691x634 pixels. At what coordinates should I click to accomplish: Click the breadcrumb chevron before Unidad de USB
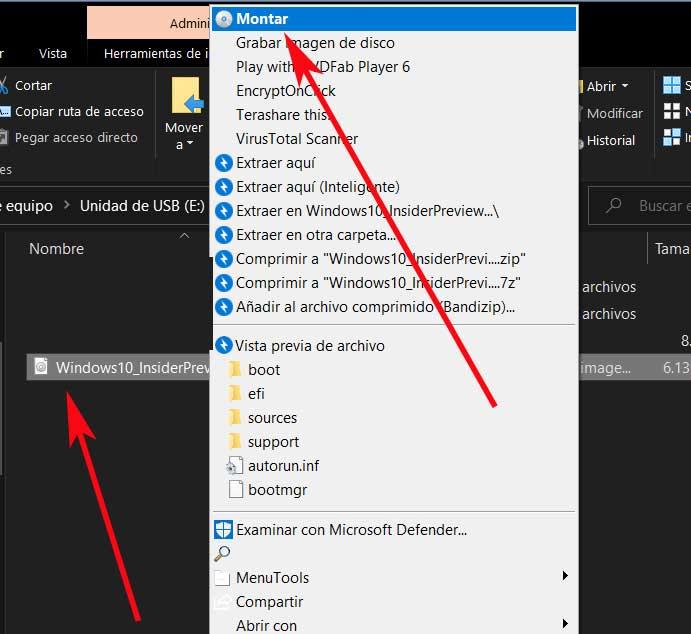coord(67,205)
